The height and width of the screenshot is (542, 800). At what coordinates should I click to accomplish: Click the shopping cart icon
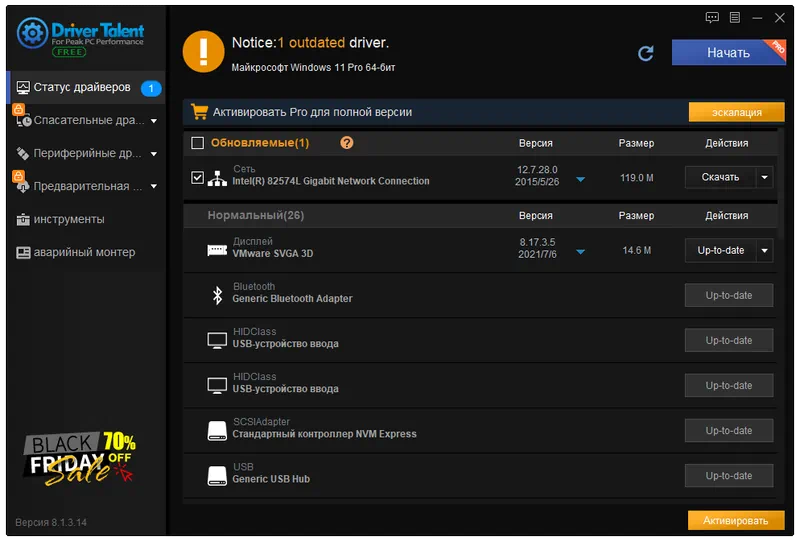(x=199, y=112)
